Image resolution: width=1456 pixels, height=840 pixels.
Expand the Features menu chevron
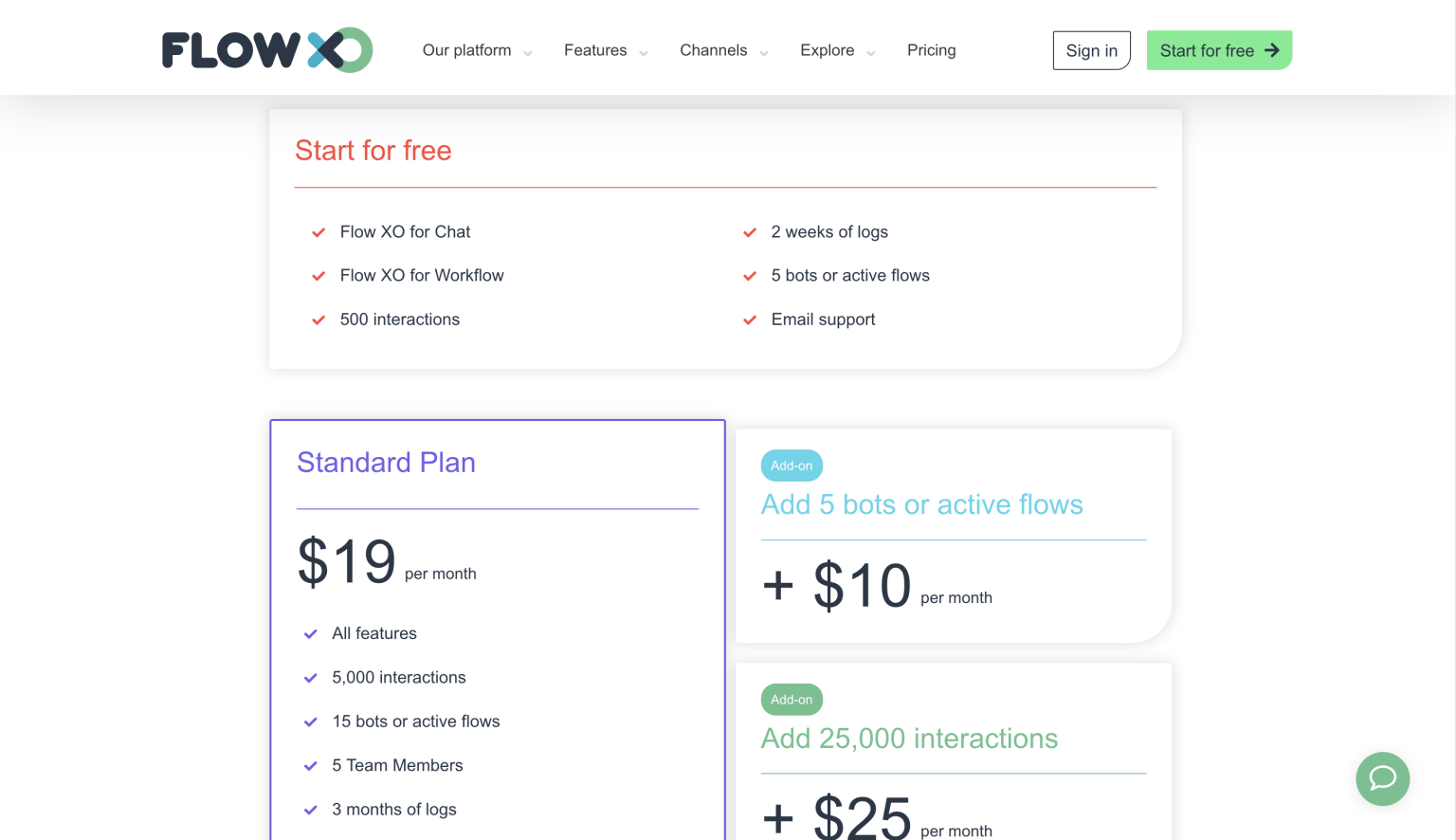point(644,54)
